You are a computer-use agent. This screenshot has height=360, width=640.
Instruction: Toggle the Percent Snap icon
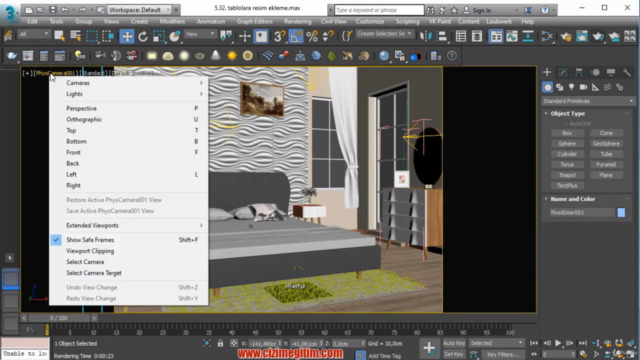coord(312,36)
